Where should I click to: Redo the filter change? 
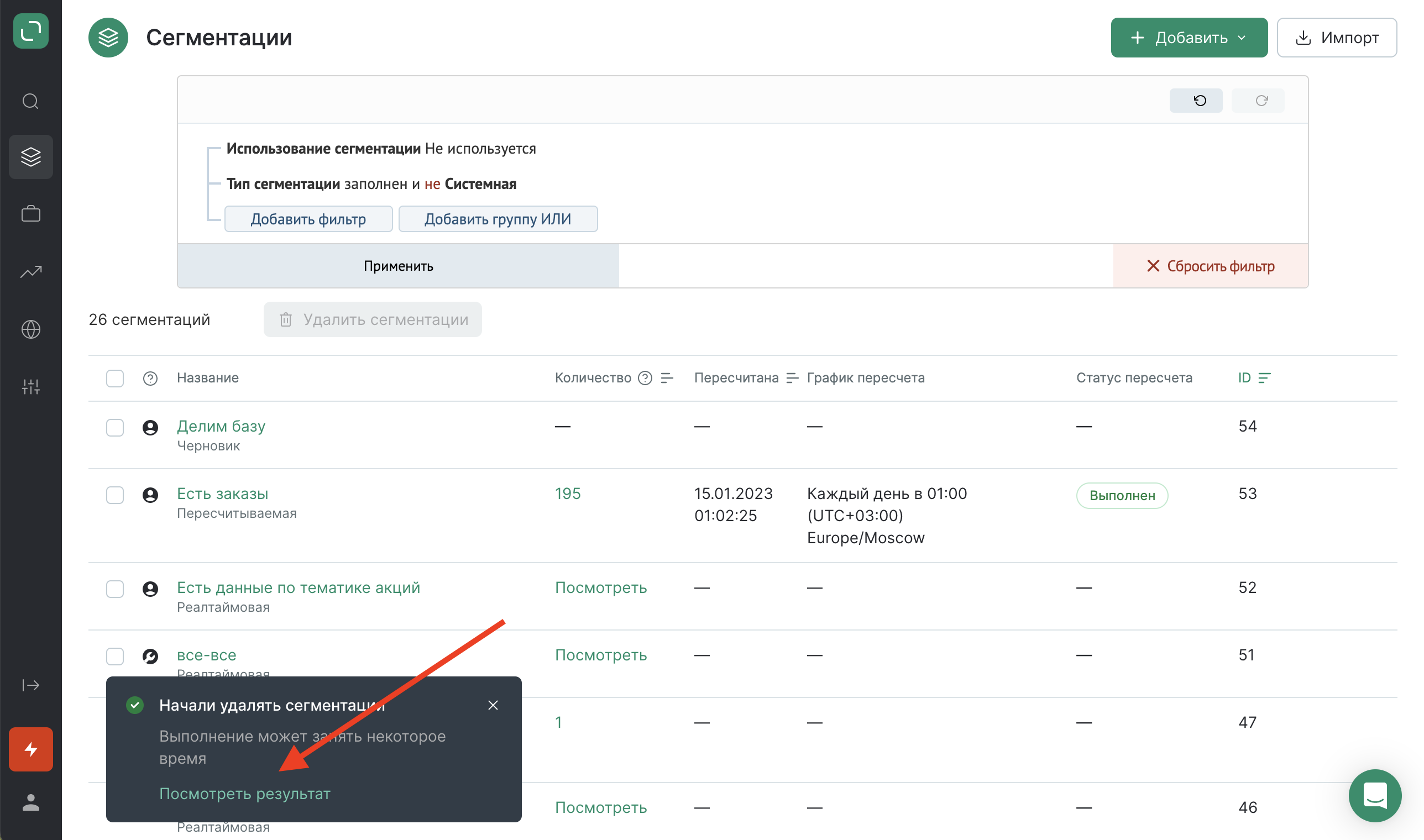[x=1258, y=100]
